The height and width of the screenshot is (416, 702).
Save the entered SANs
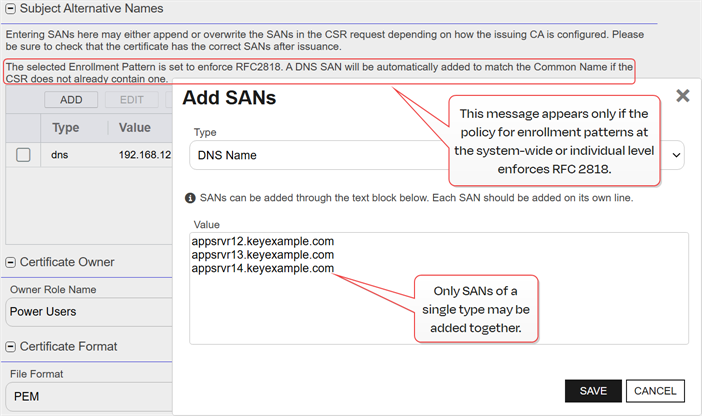pyautogui.click(x=593, y=391)
